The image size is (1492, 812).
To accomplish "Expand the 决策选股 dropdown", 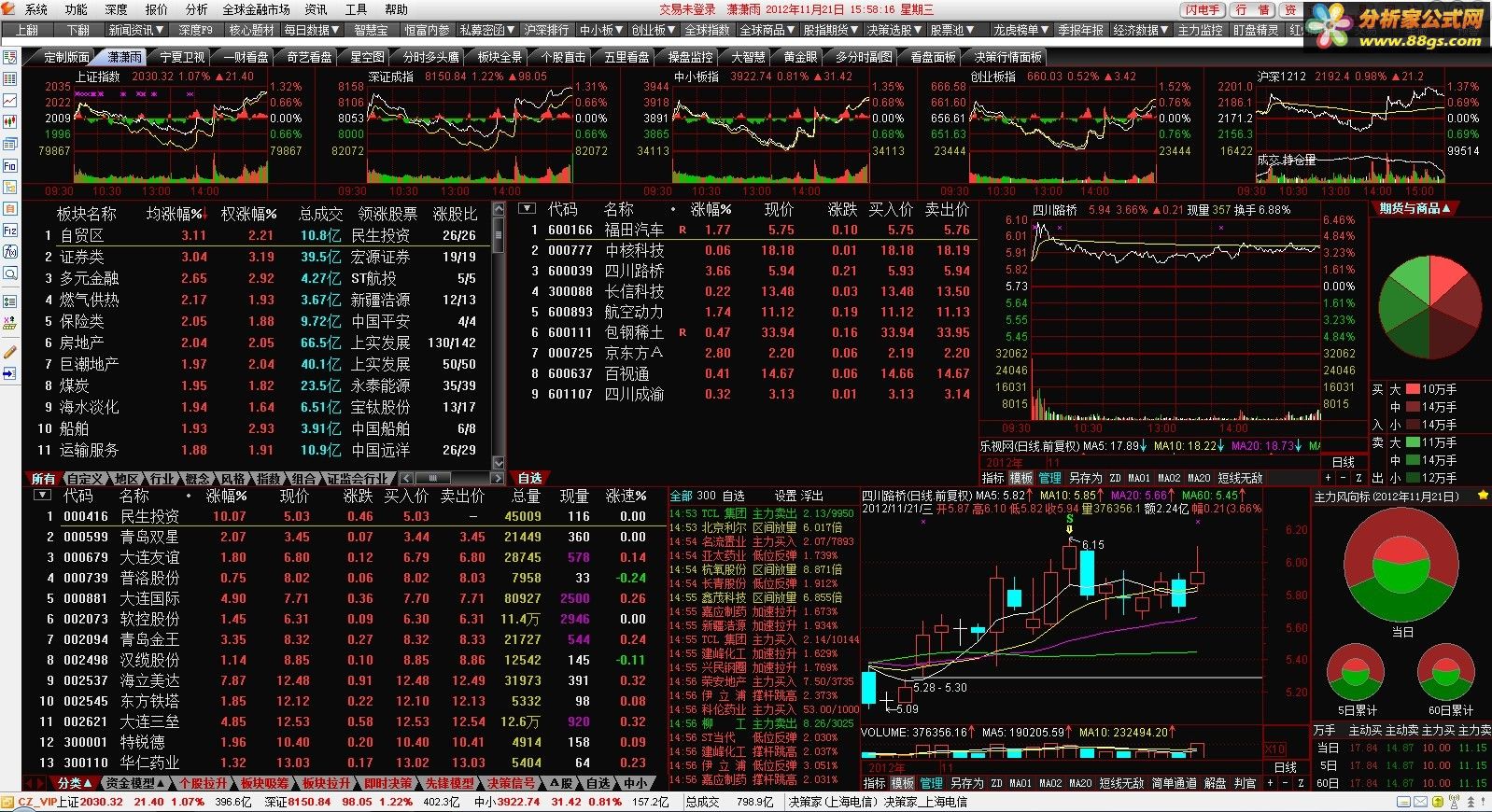I will point(894,30).
